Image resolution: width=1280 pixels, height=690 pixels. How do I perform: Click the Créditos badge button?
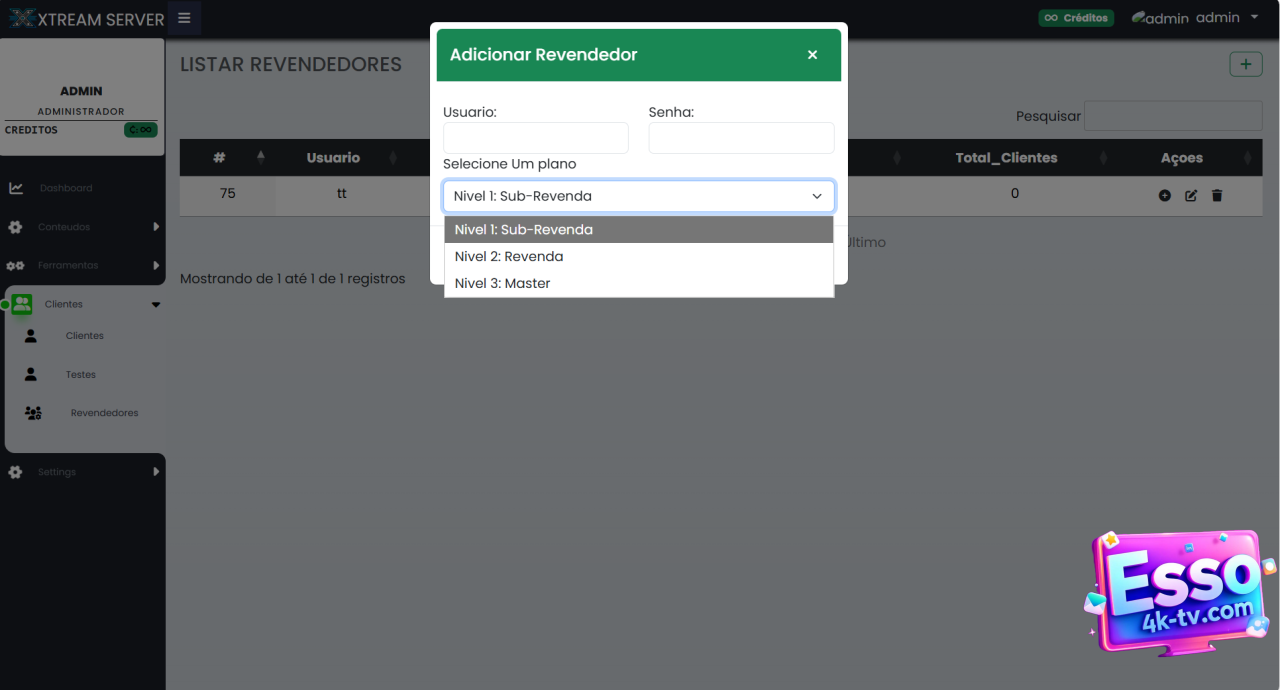(x=1076, y=18)
